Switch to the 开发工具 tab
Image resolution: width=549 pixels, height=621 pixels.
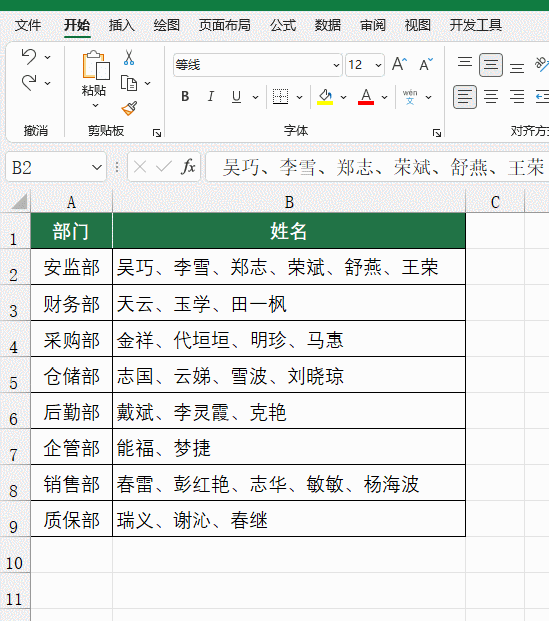coord(476,25)
